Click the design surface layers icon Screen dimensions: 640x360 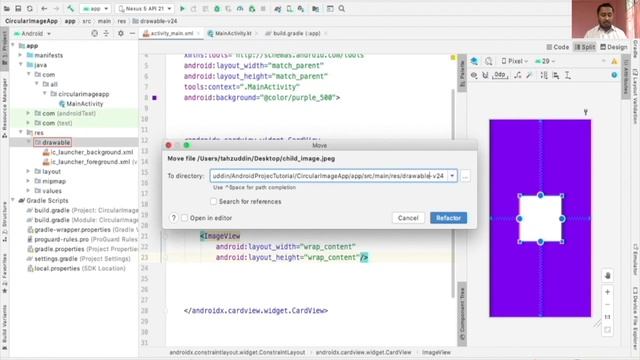click(474, 61)
